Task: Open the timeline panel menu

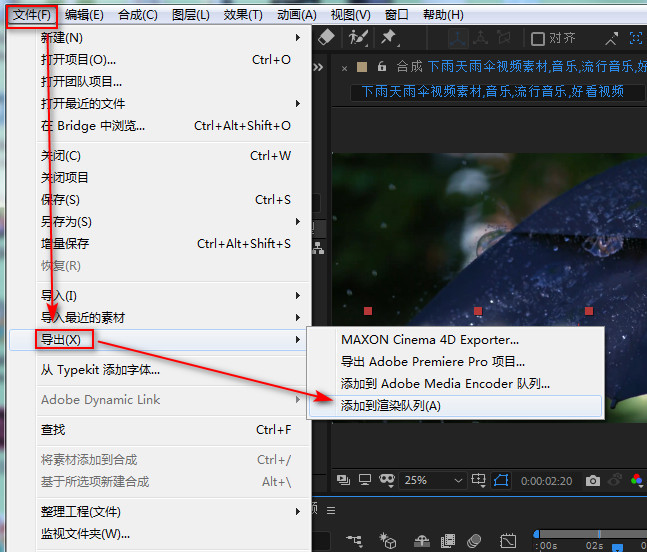Action: [x=331, y=511]
